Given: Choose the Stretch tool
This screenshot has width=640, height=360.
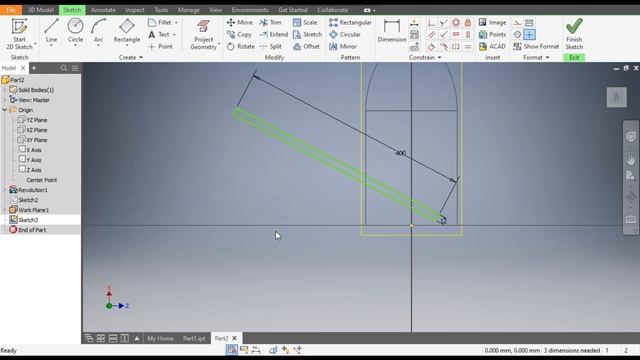Looking at the screenshot, I should click(308, 35).
